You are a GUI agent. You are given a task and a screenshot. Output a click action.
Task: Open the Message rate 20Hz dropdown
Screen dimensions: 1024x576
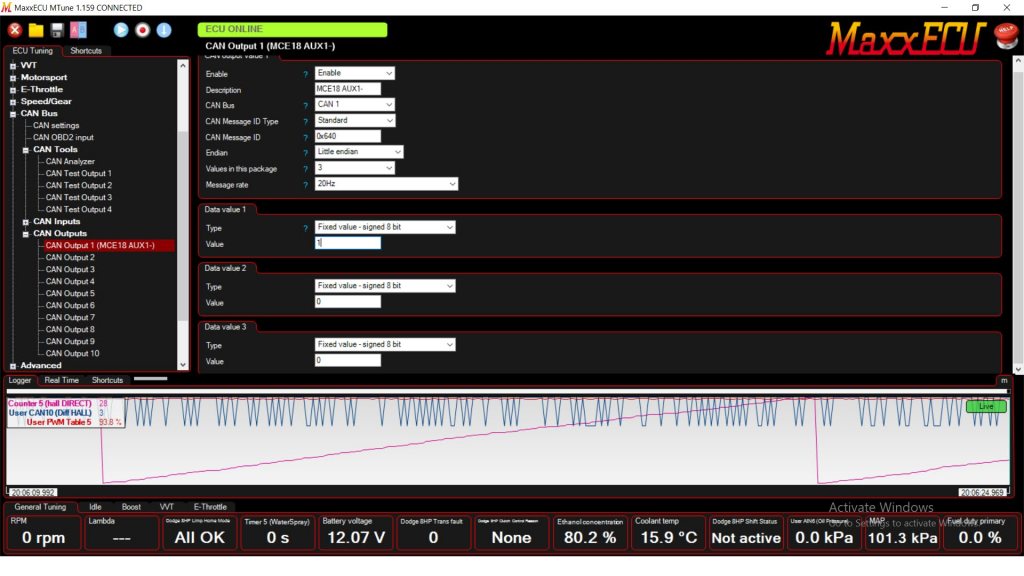pos(386,184)
